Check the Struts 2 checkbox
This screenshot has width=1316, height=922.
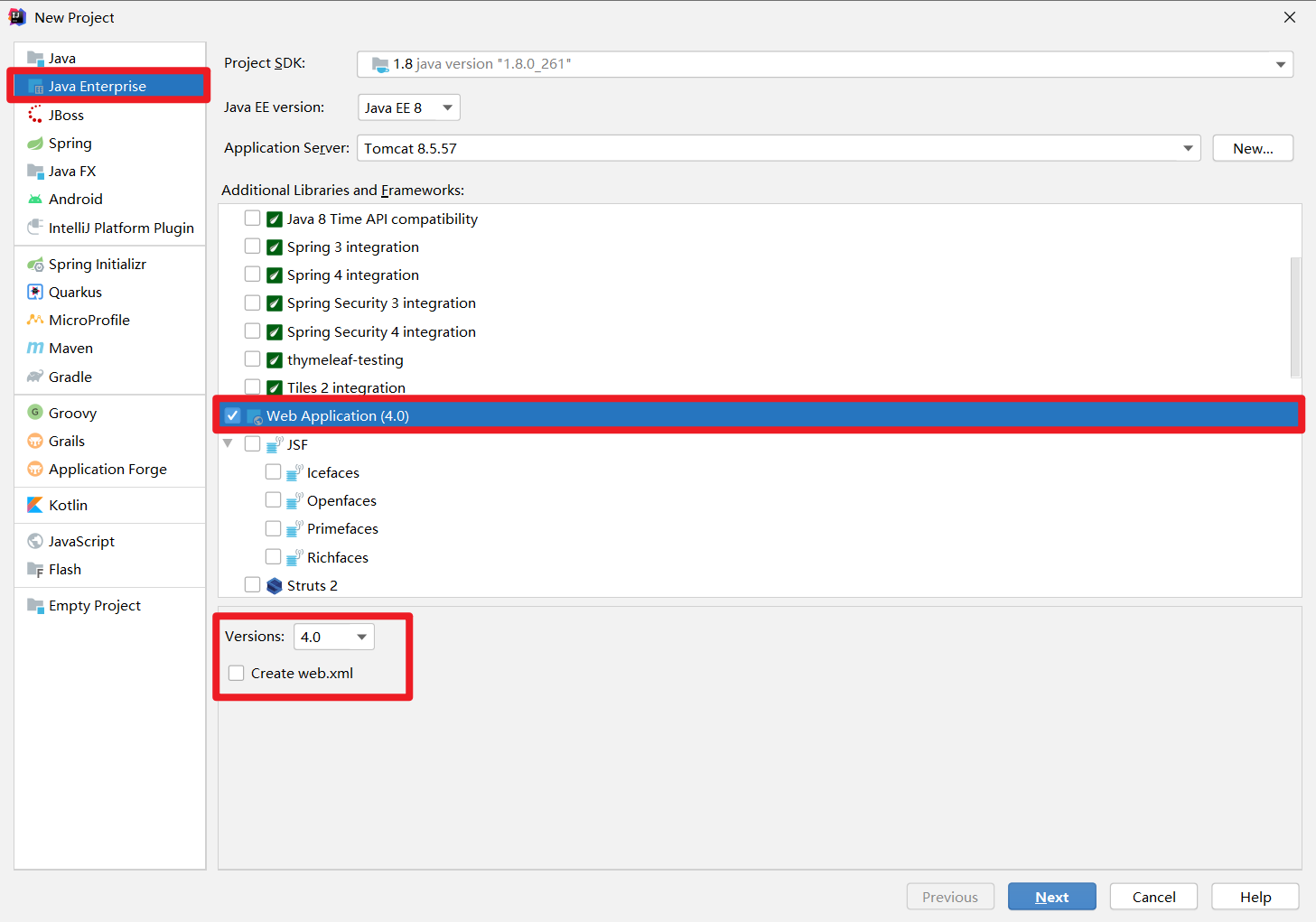253,585
